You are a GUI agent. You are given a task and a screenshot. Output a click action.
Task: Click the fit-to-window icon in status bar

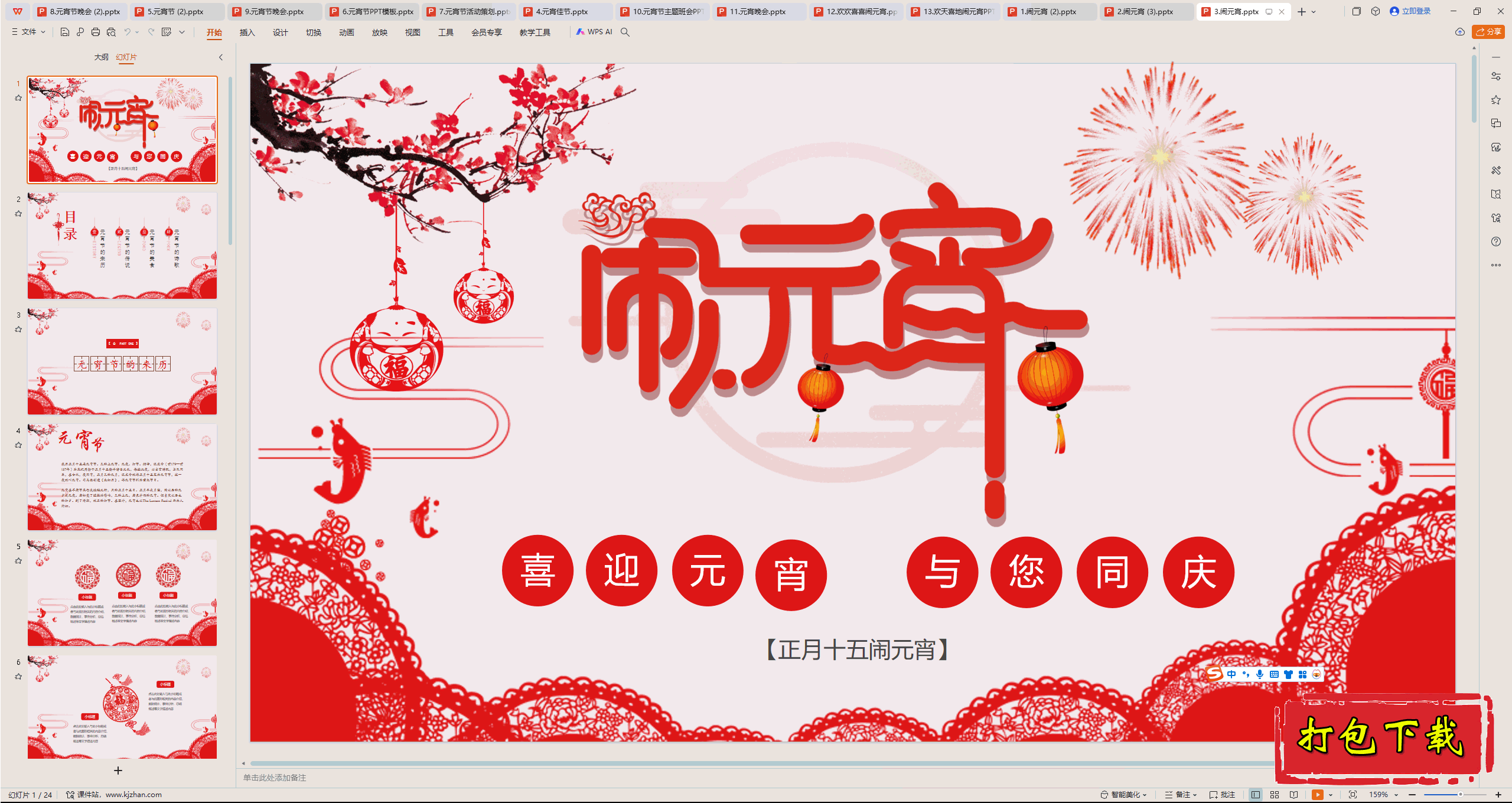pyautogui.click(x=1353, y=795)
